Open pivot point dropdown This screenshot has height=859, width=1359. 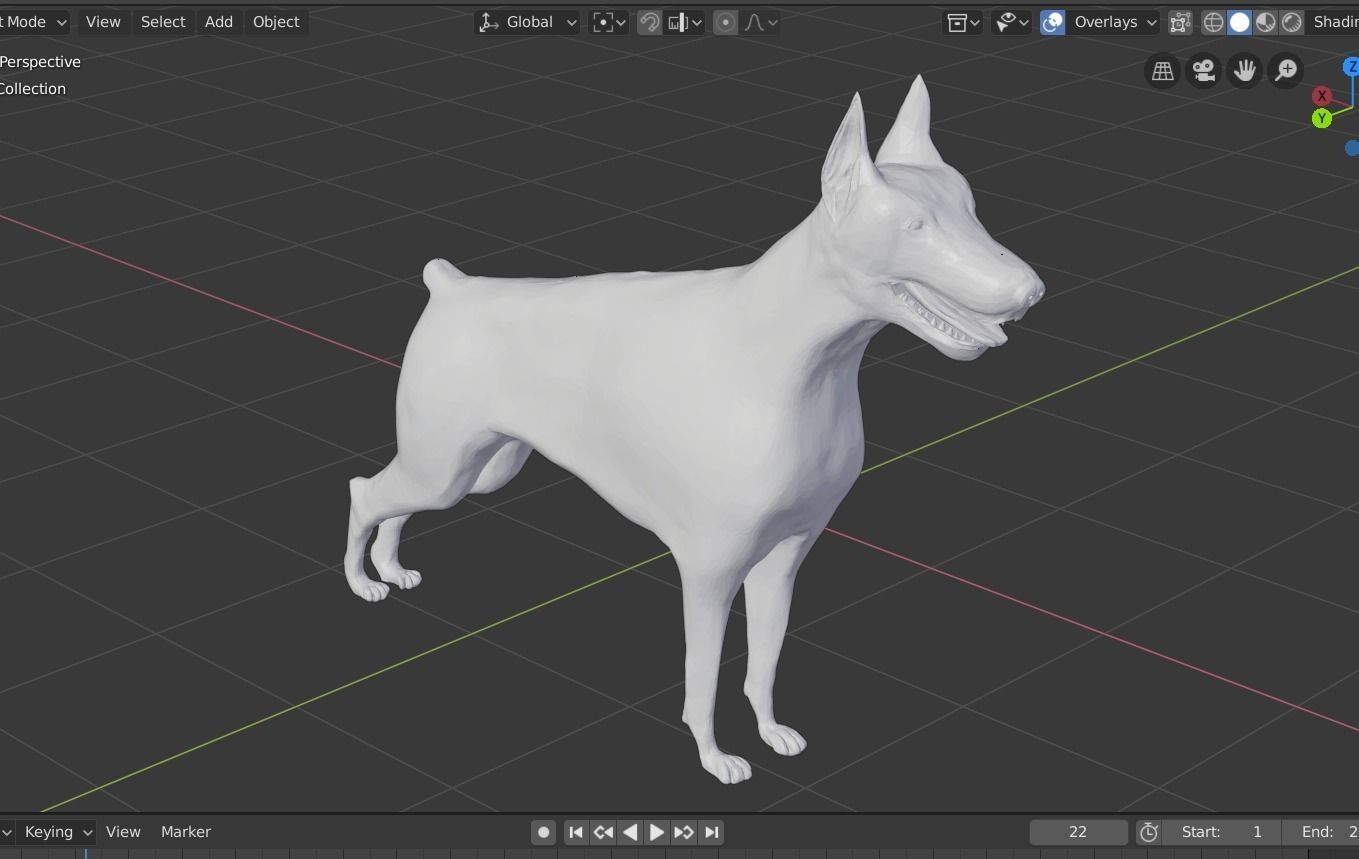point(609,22)
